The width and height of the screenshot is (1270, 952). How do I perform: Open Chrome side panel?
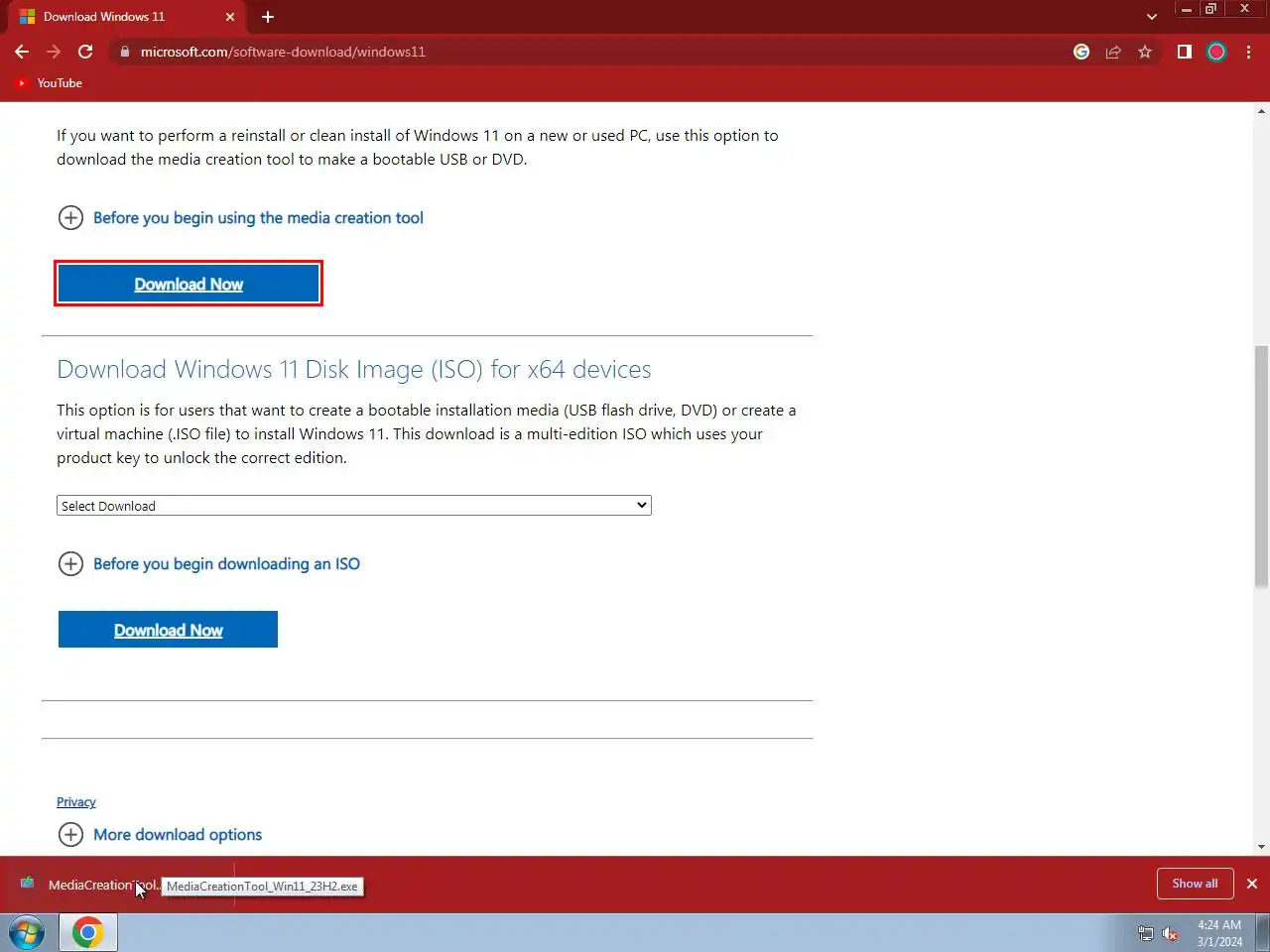[1184, 52]
